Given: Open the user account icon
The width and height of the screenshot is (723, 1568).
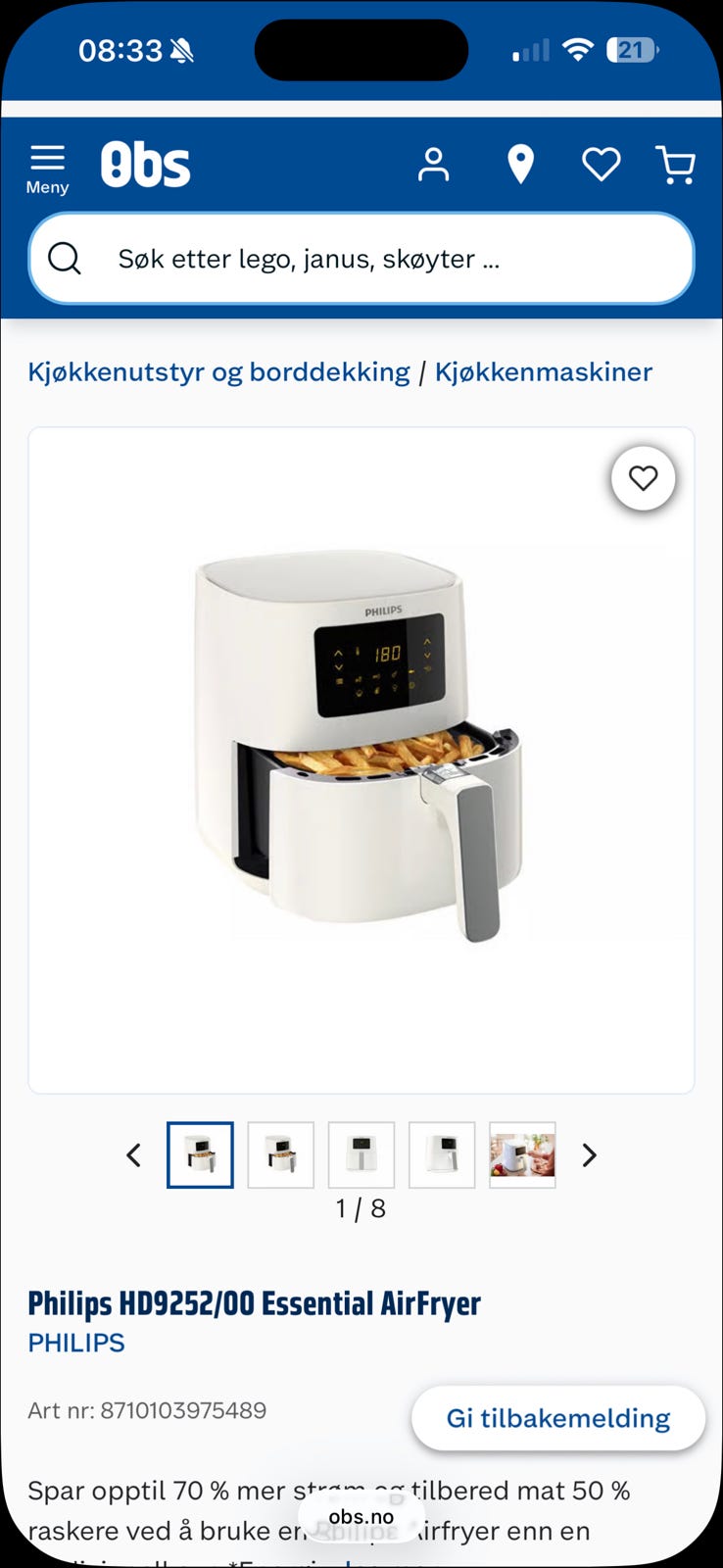Looking at the screenshot, I should (x=433, y=165).
